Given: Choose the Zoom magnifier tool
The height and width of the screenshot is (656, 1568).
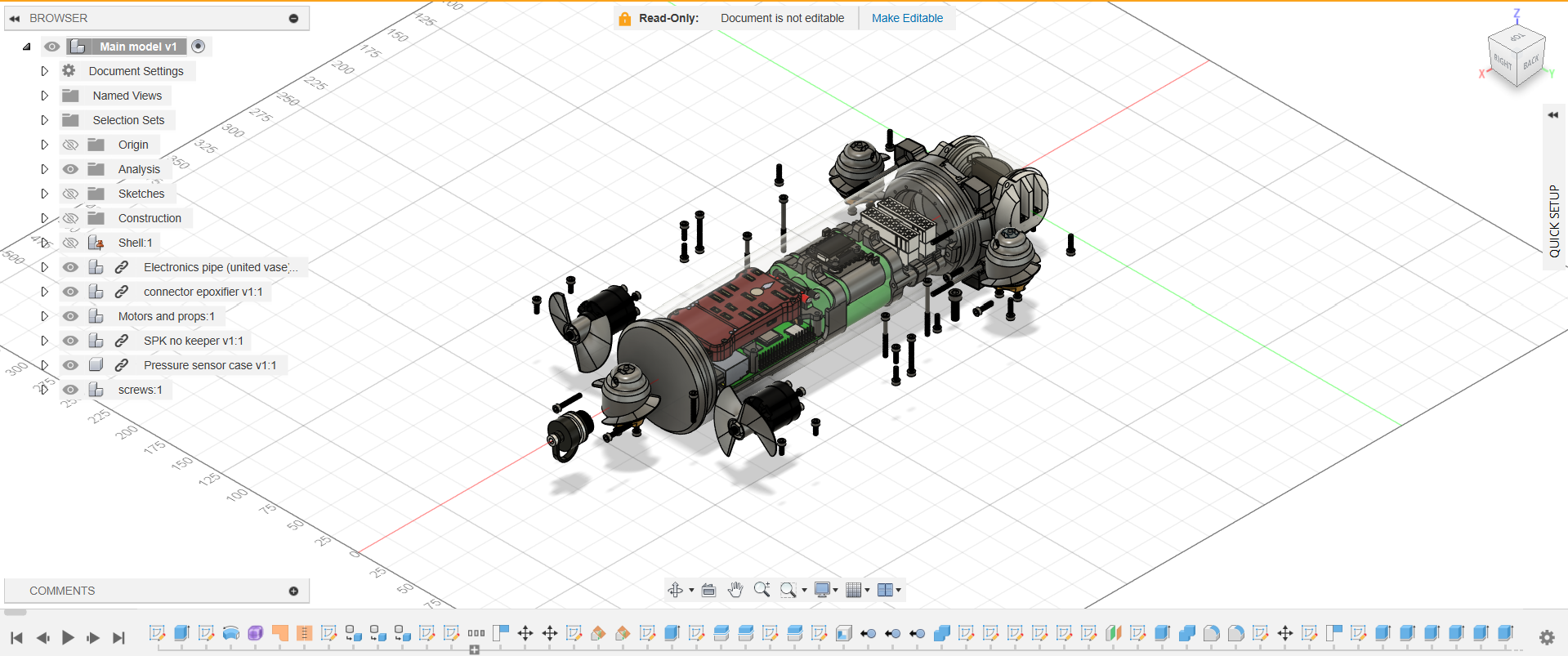Looking at the screenshot, I should (762, 590).
